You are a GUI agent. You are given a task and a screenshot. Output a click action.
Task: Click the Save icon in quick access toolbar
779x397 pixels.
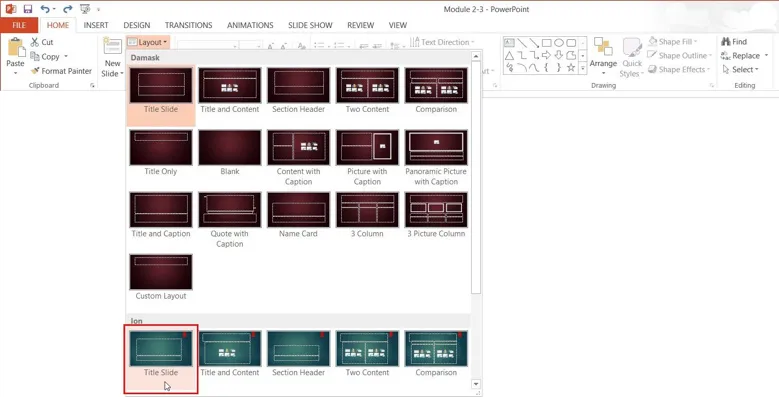pos(28,9)
